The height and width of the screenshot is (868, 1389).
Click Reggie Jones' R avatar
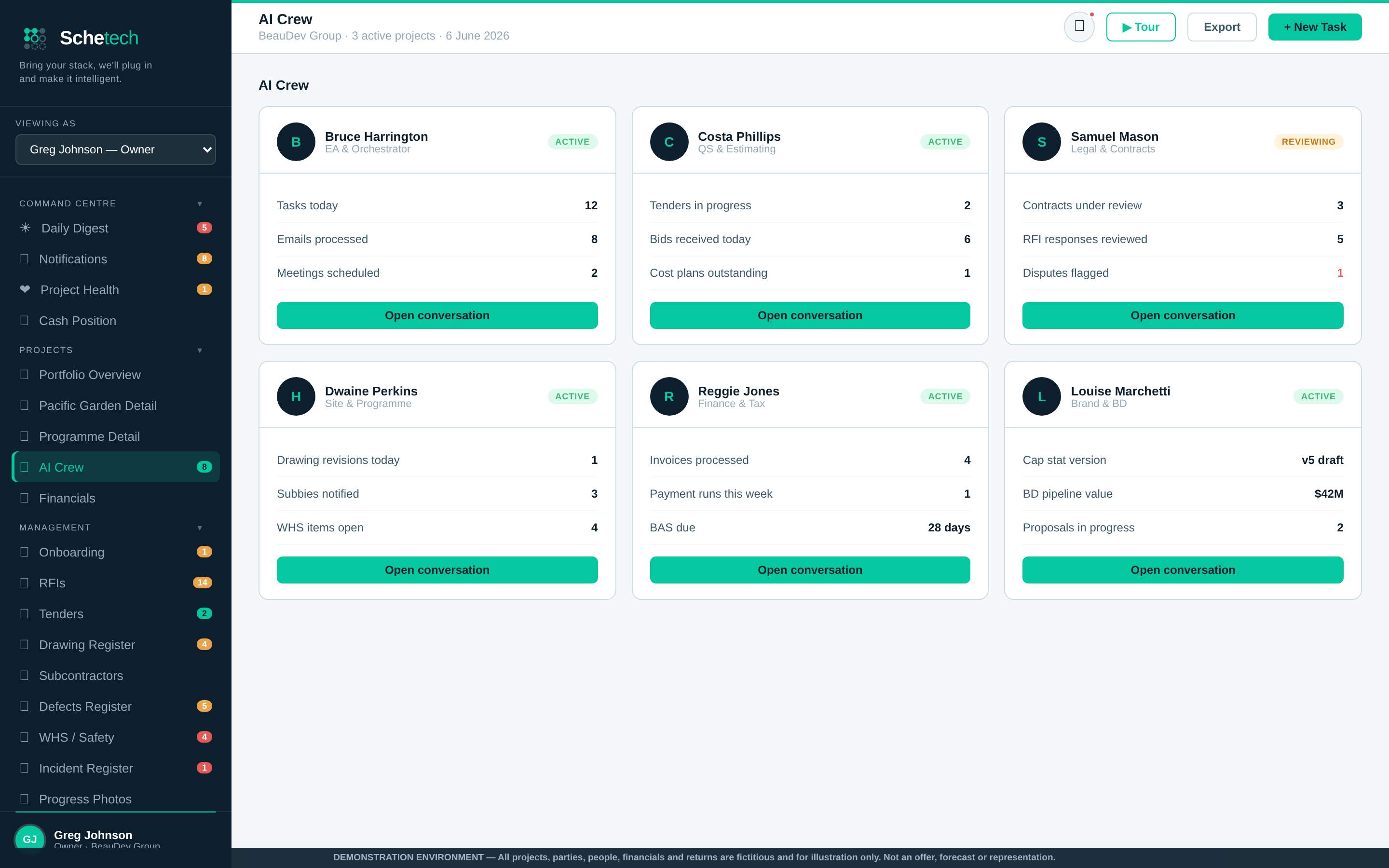coord(668,396)
